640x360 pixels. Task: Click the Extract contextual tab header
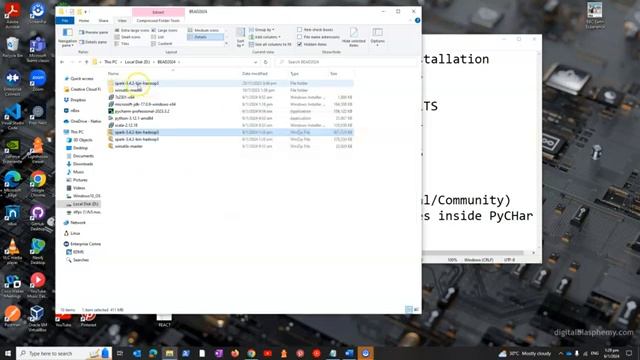(x=158, y=12)
